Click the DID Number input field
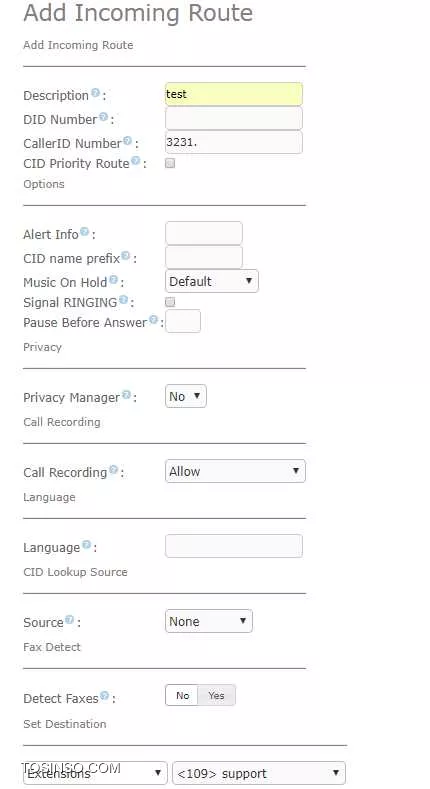 pyautogui.click(x=234, y=119)
